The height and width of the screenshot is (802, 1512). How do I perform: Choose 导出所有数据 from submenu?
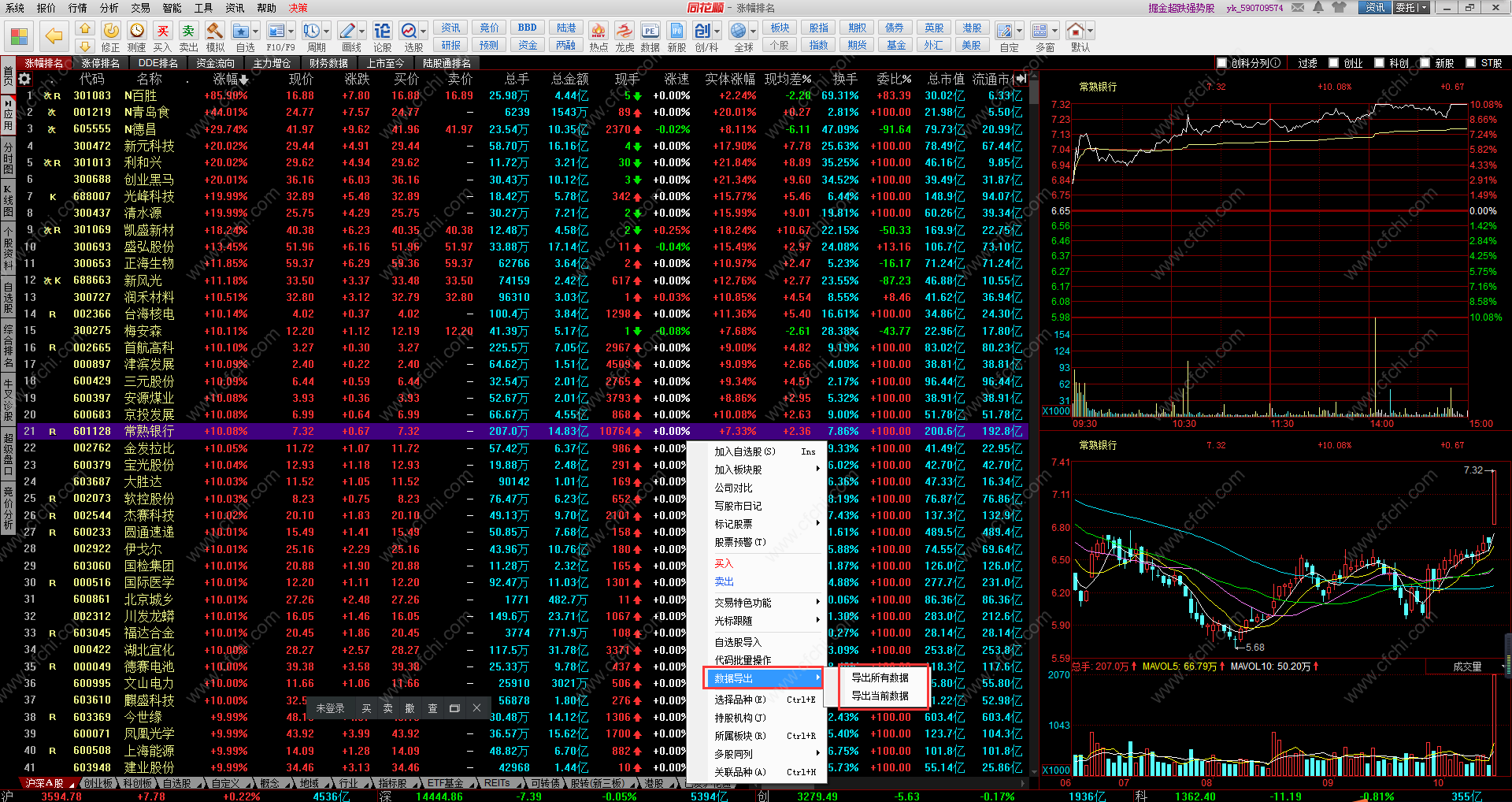pos(880,678)
